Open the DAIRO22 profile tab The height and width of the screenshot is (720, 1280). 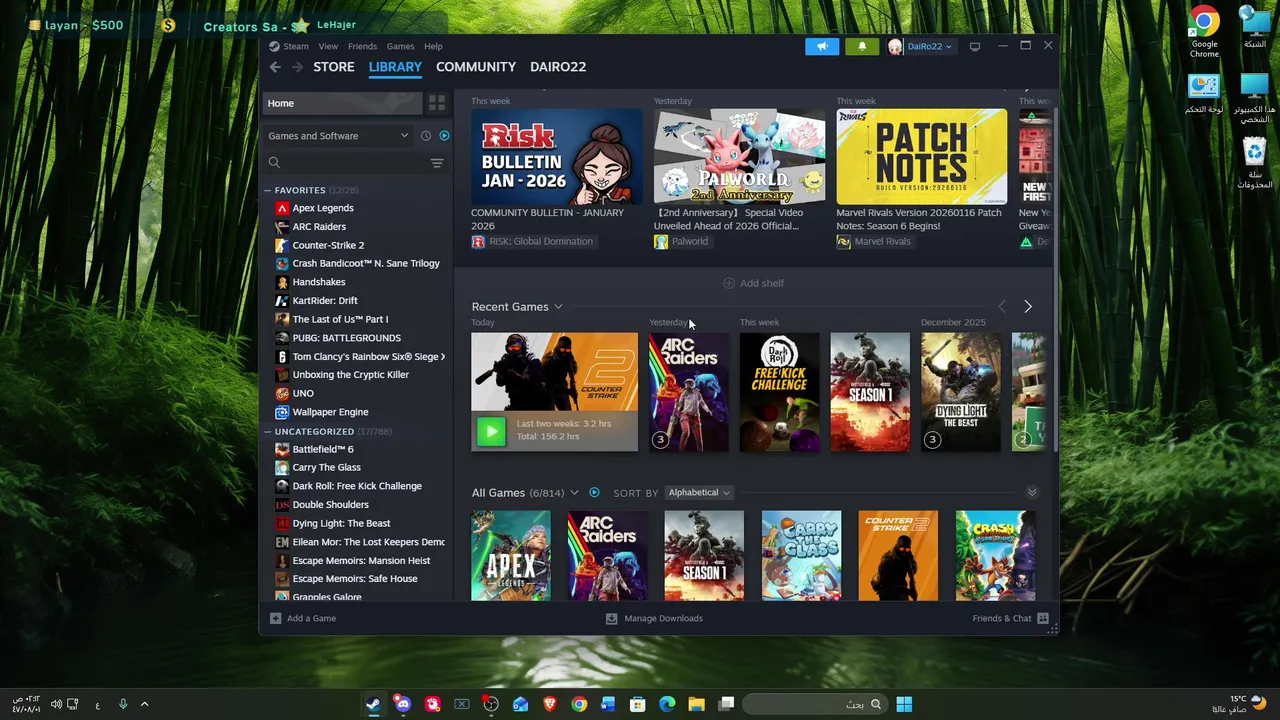[558, 67]
